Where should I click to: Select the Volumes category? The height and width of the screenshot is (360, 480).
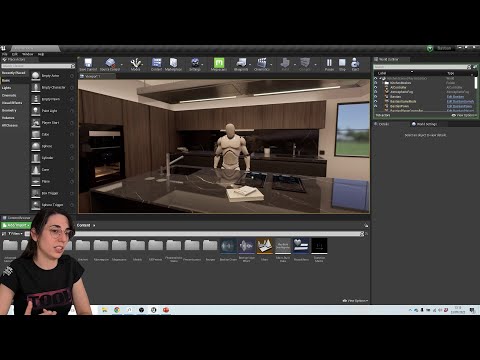pyautogui.click(x=8, y=118)
